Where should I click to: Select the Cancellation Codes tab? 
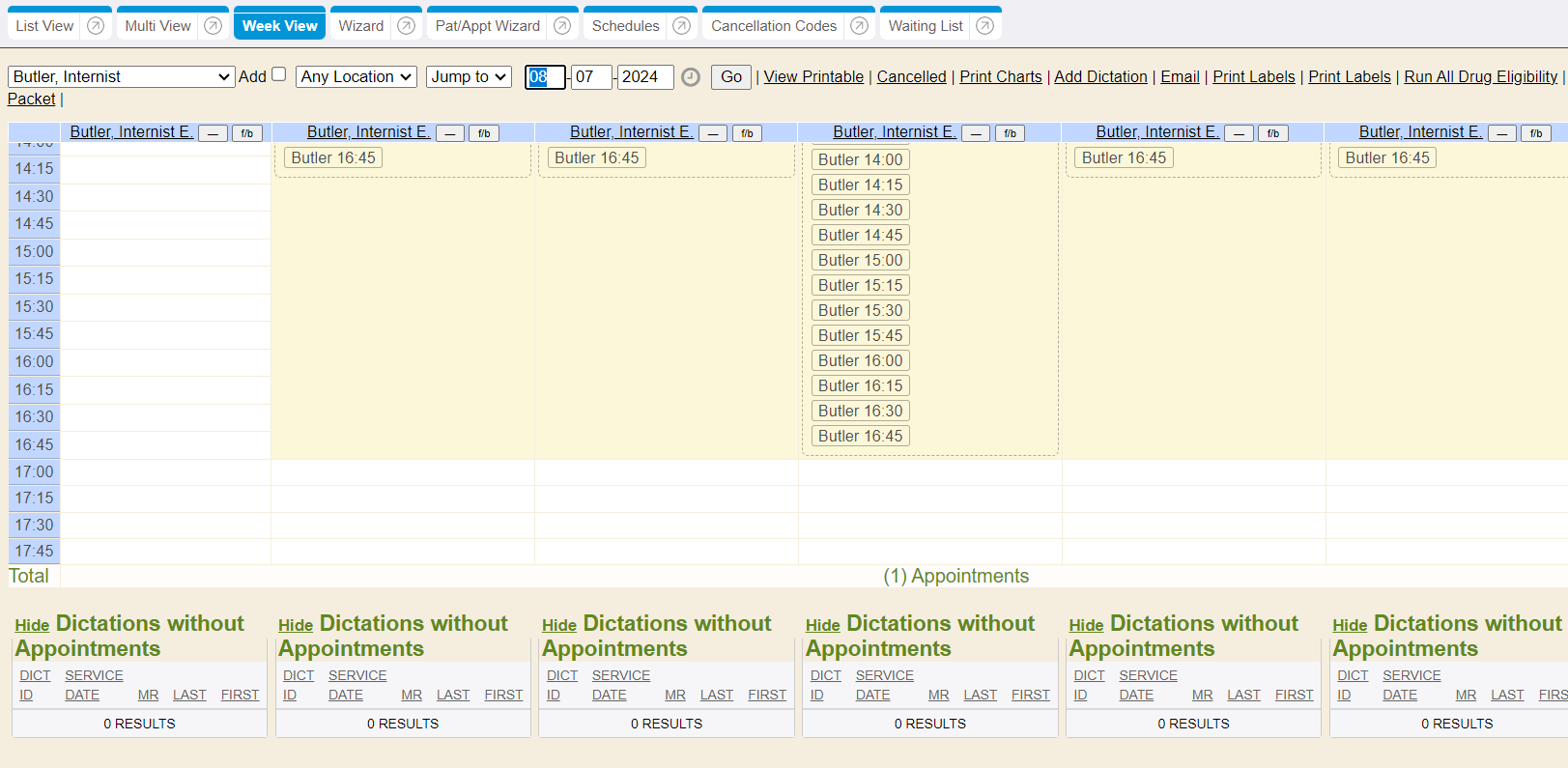pos(774,26)
